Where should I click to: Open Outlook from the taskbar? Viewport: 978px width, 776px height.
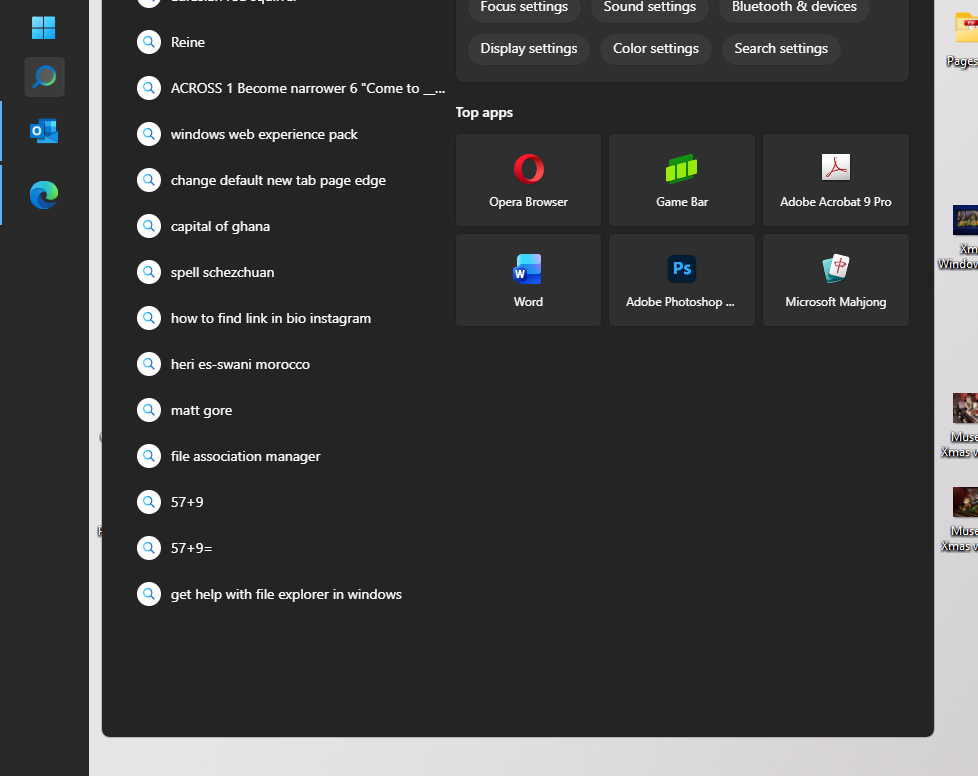point(44,130)
